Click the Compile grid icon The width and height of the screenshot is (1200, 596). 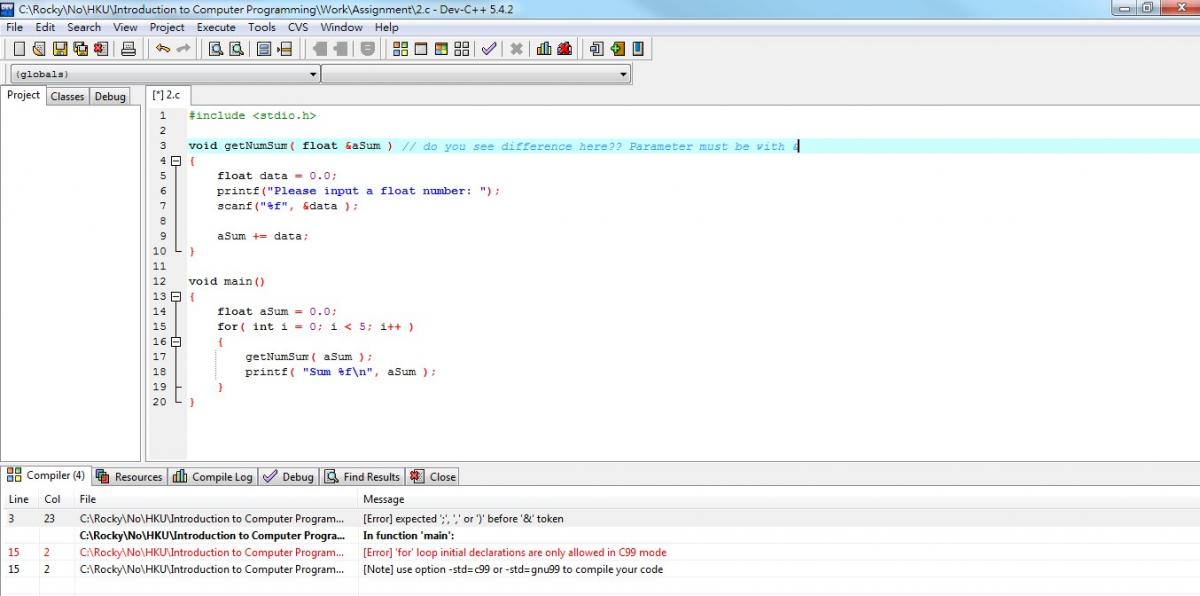point(400,49)
